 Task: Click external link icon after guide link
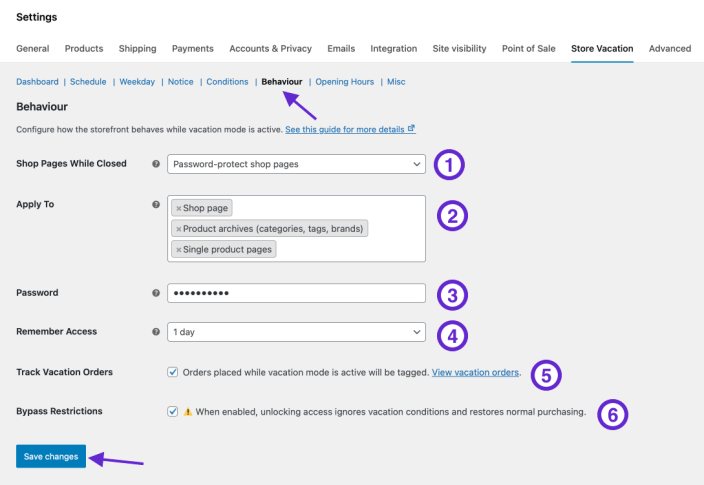411,129
